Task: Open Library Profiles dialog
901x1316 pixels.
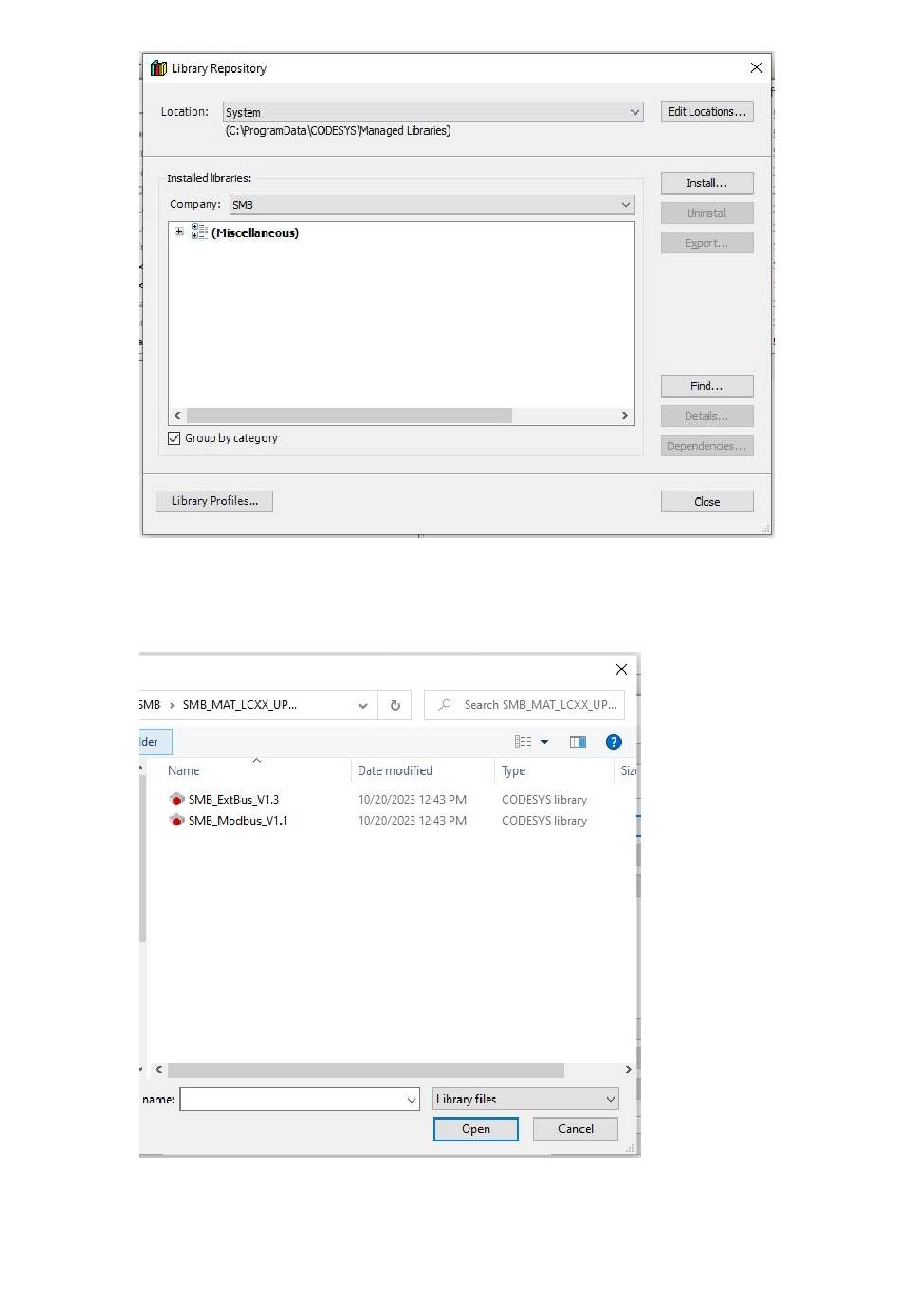Action: coord(214,501)
